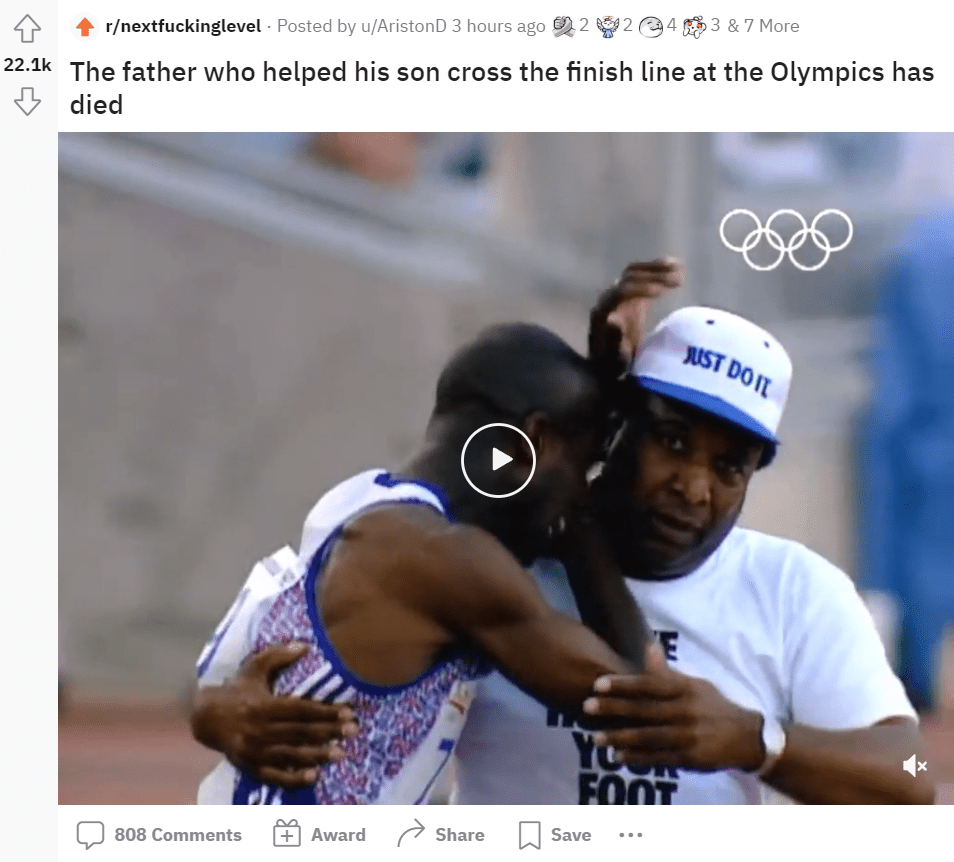Click the first award badge icon
Image resolution: width=954 pixels, height=862 pixels.
(563, 26)
